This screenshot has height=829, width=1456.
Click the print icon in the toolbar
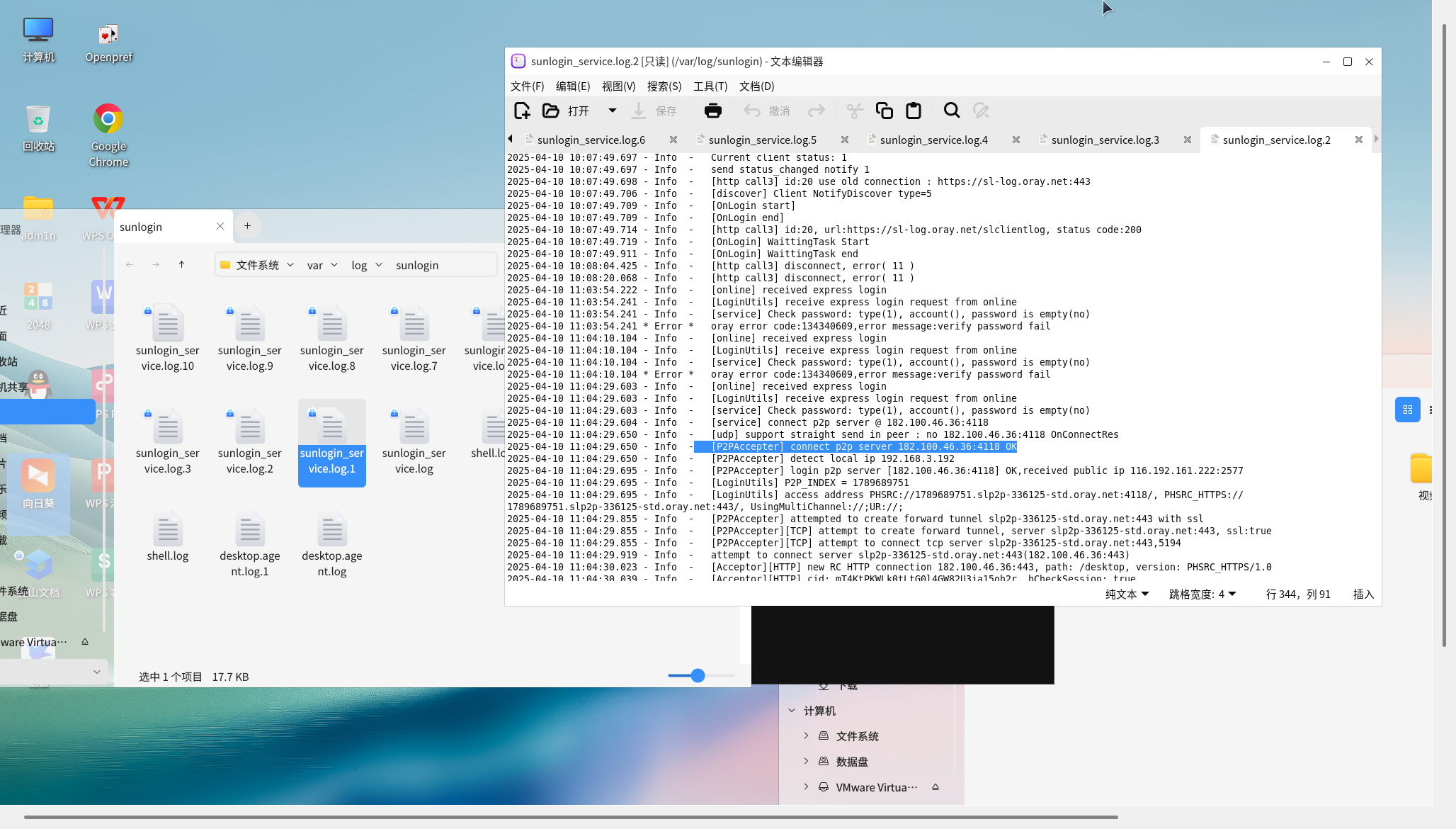coord(712,111)
